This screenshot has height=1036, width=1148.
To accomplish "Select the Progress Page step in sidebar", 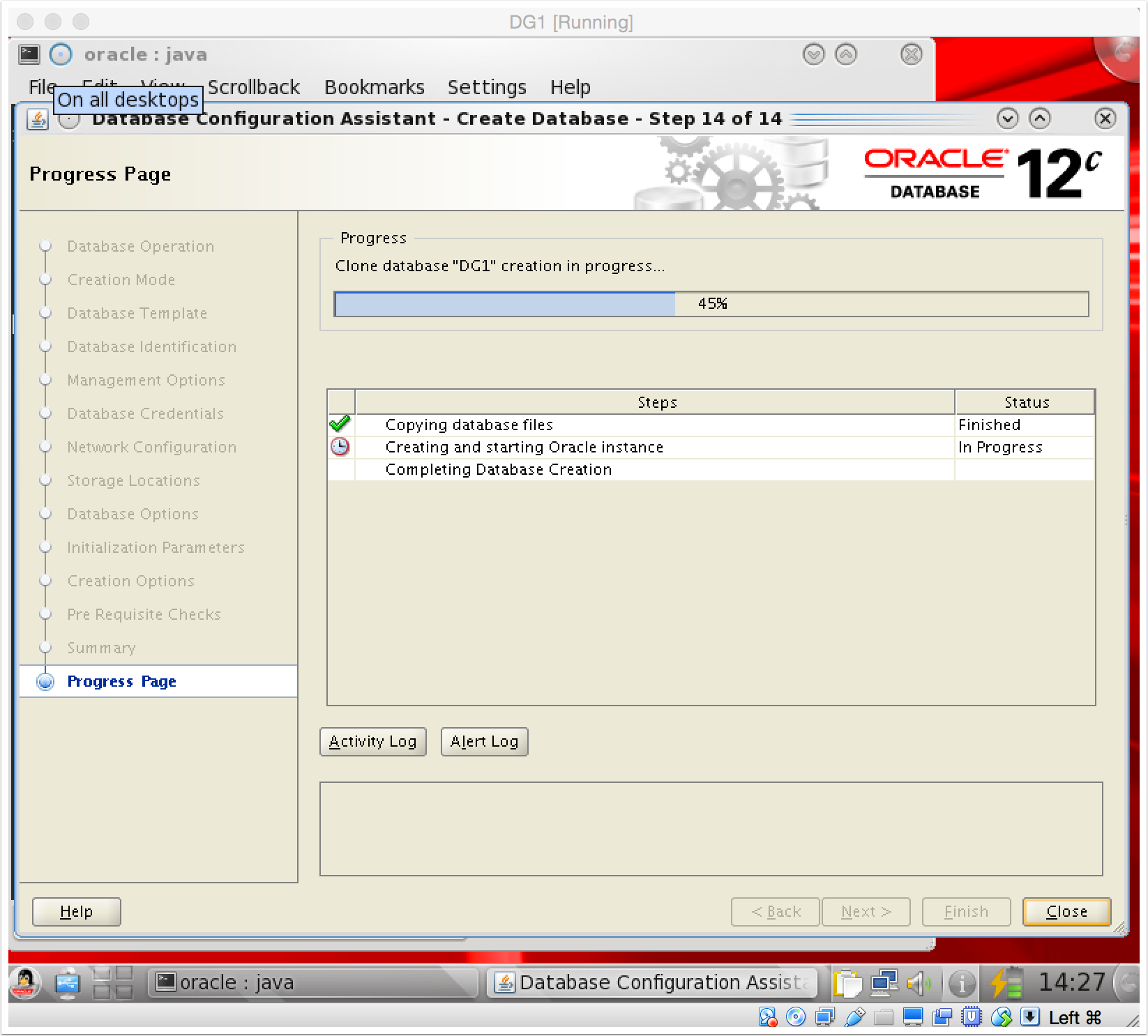I will coord(121,681).
